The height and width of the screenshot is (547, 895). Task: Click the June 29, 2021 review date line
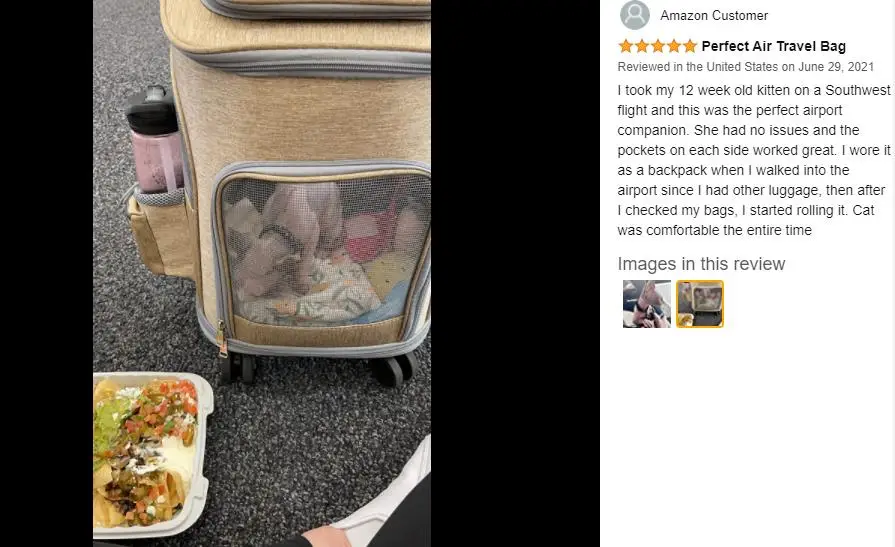tap(745, 67)
